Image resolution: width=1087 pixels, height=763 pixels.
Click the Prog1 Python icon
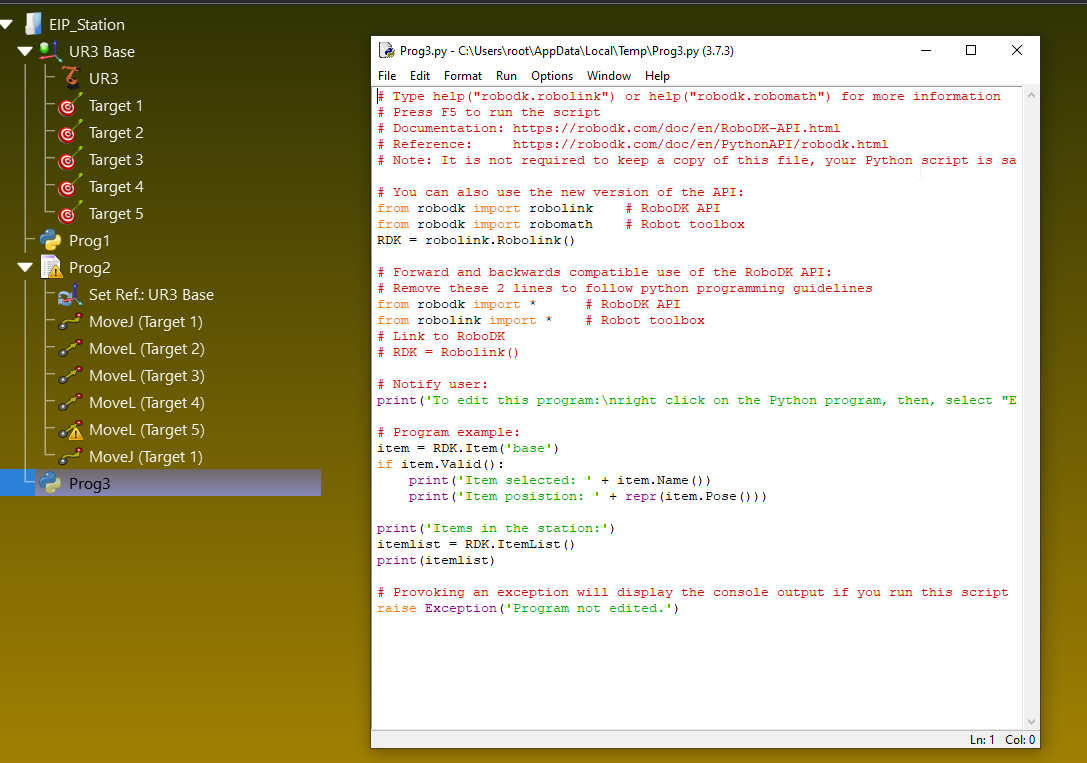point(50,240)
